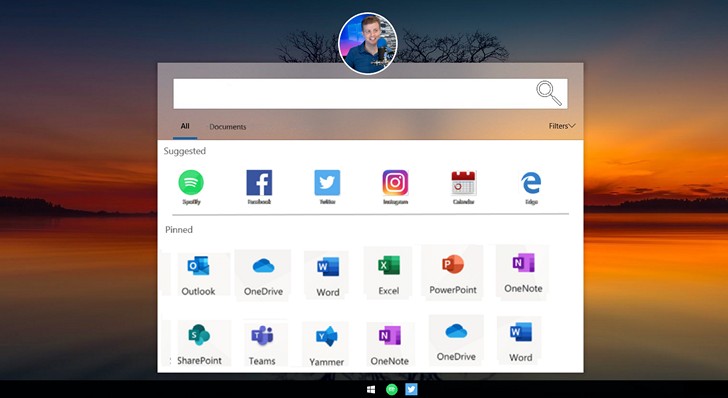Click the "Pinned" section heading
Viewport: 728px width, 398px height.
(x=179, y=229)
